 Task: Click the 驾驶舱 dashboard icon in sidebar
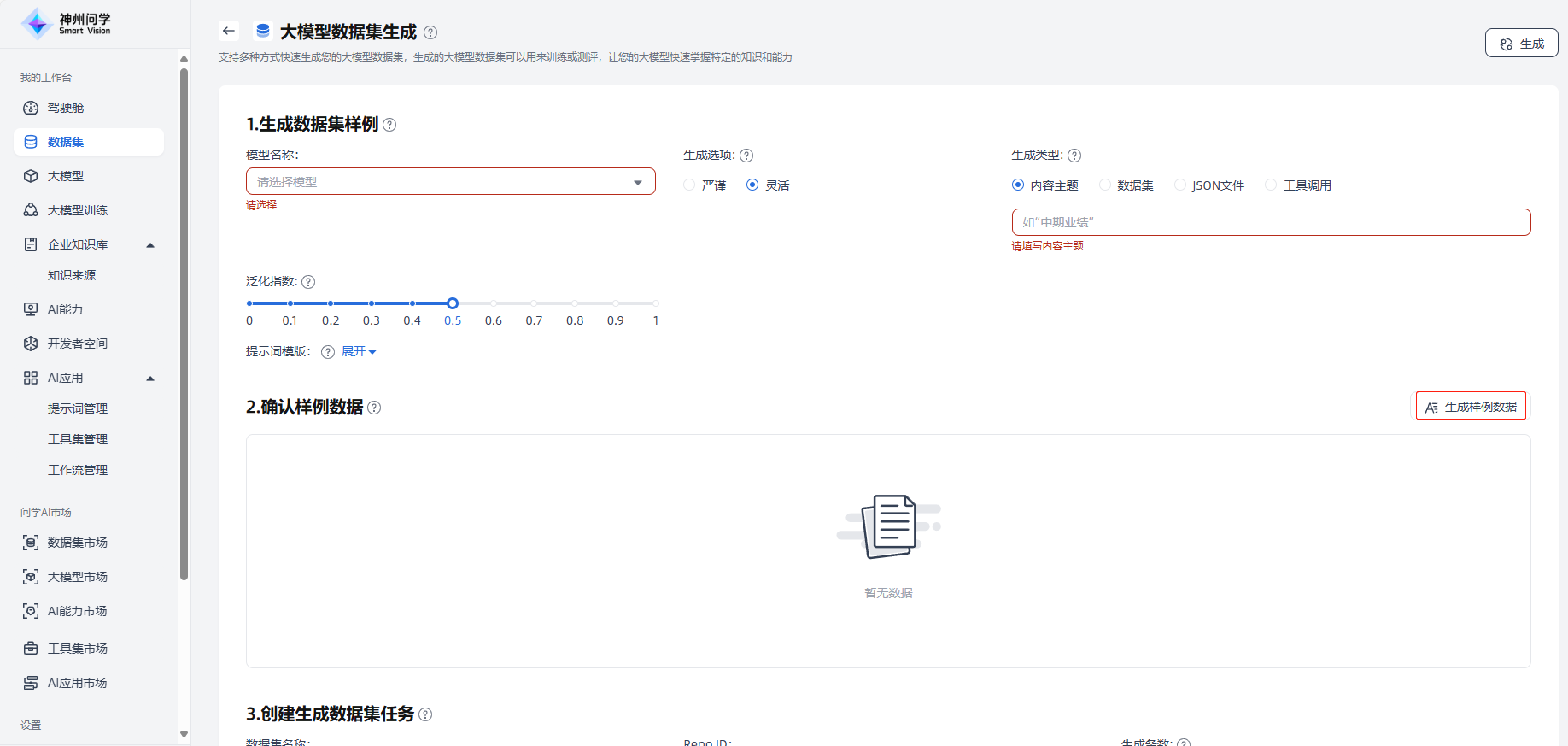31,108
